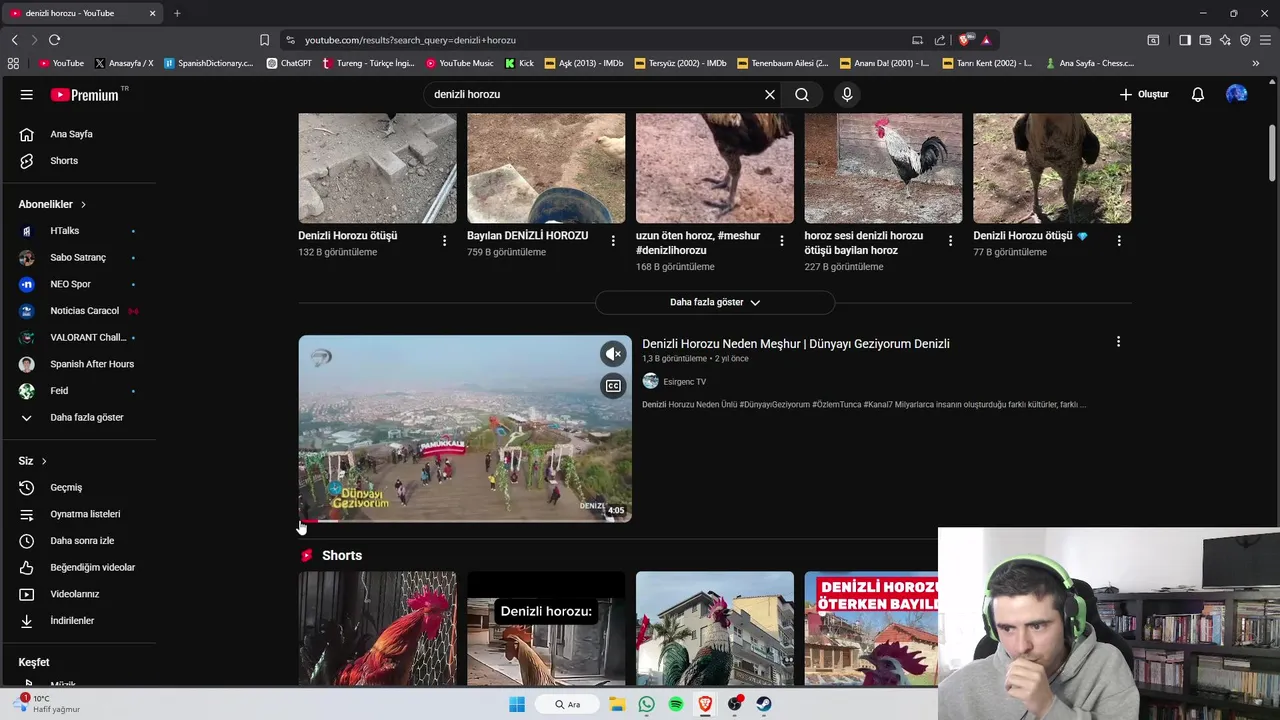Open Spotify from taskbar
Viewport: 1280px width, 720px height.
(x=676, y=704)
